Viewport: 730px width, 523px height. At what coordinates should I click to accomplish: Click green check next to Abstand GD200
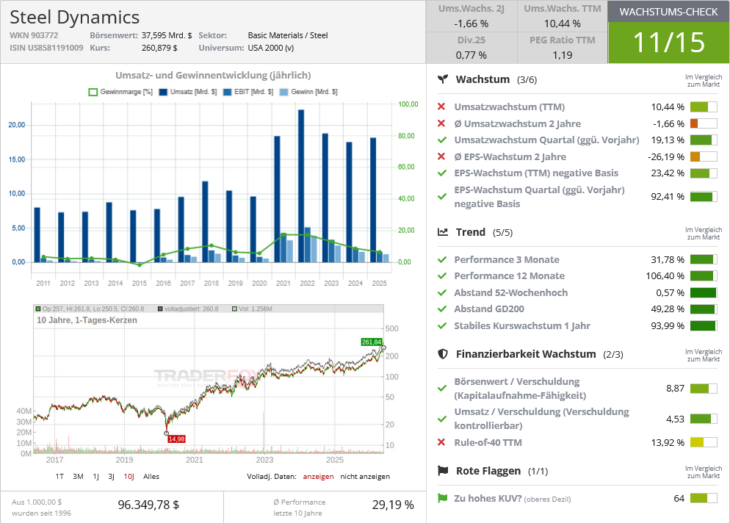[442, 309]
